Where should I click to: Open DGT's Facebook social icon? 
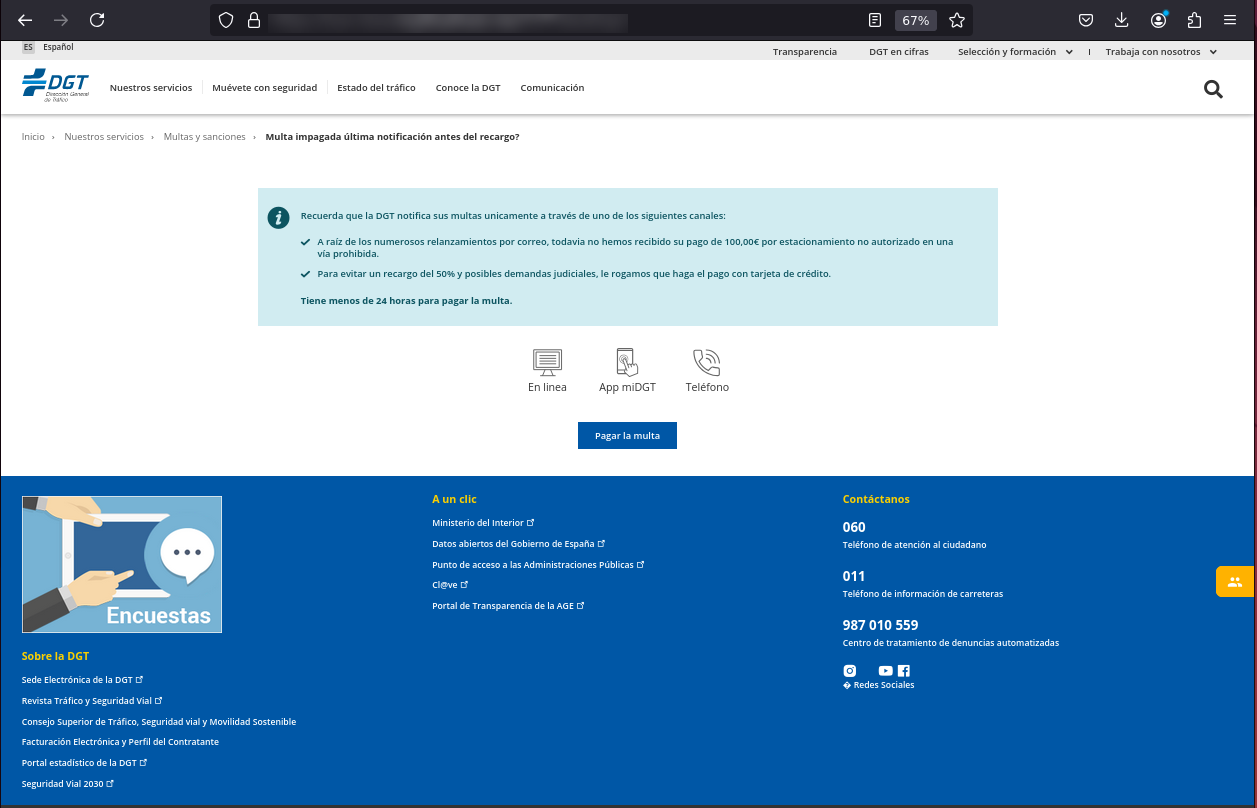pyautogui.click(x=903, y=670)
